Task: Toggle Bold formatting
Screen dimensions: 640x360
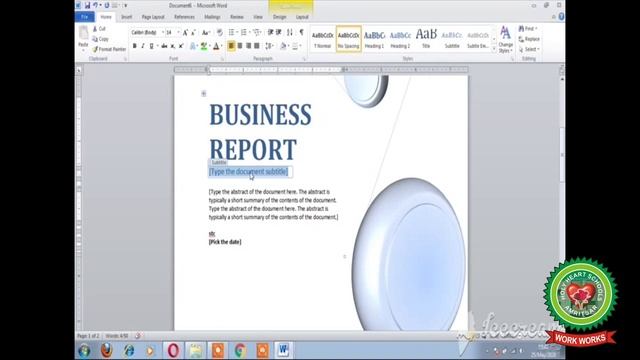Action: pyautogui.click(x=134, y=46)
